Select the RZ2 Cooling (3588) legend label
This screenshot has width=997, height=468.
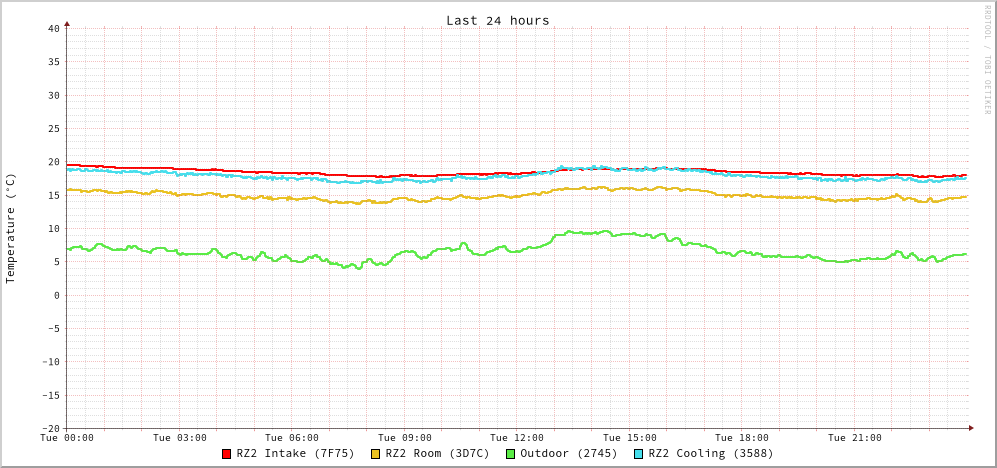click(x=710, y=453)
